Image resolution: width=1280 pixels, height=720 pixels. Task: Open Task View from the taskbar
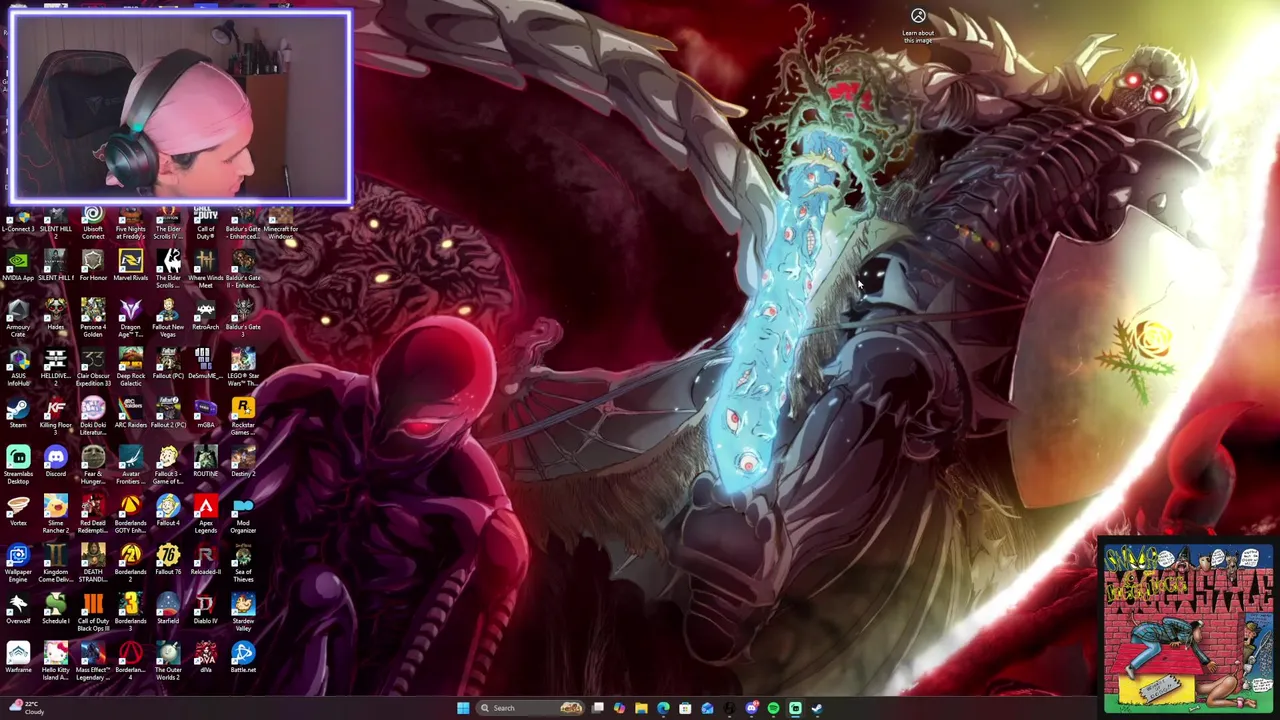598,708
